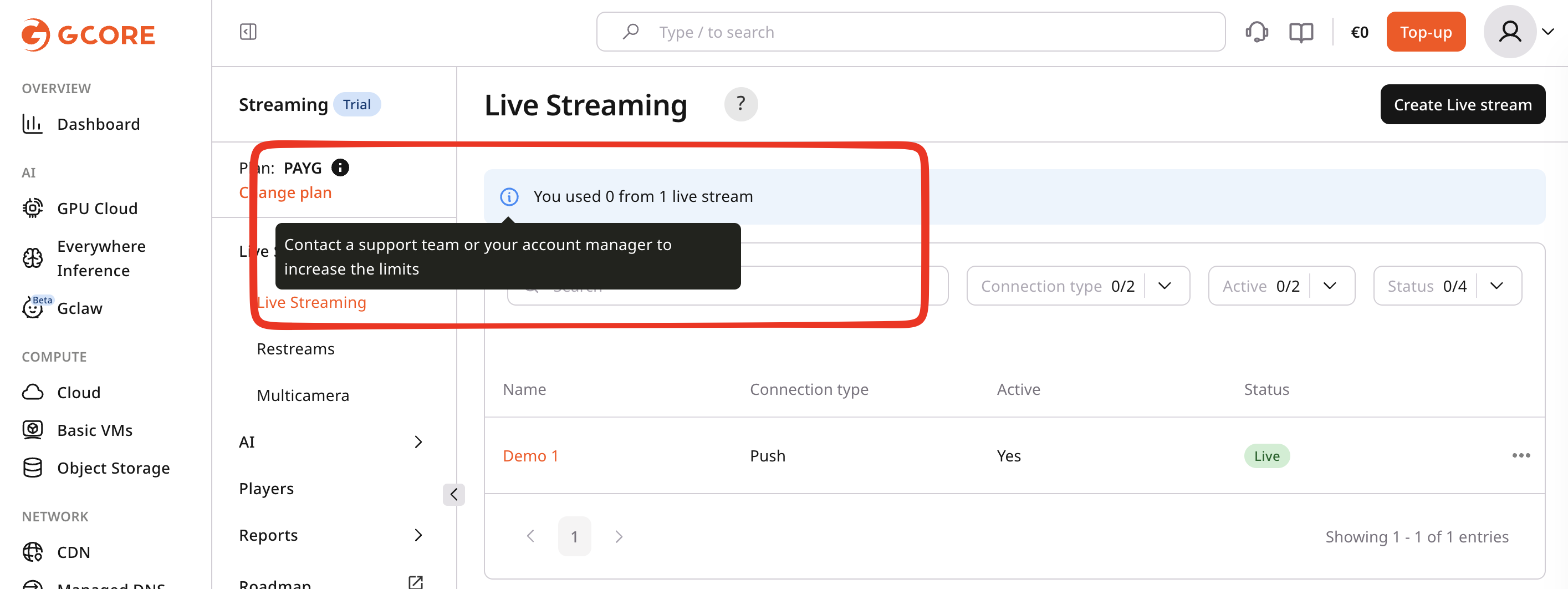
Task: Expand the account menu chevron
Action: coord(1548,32)
